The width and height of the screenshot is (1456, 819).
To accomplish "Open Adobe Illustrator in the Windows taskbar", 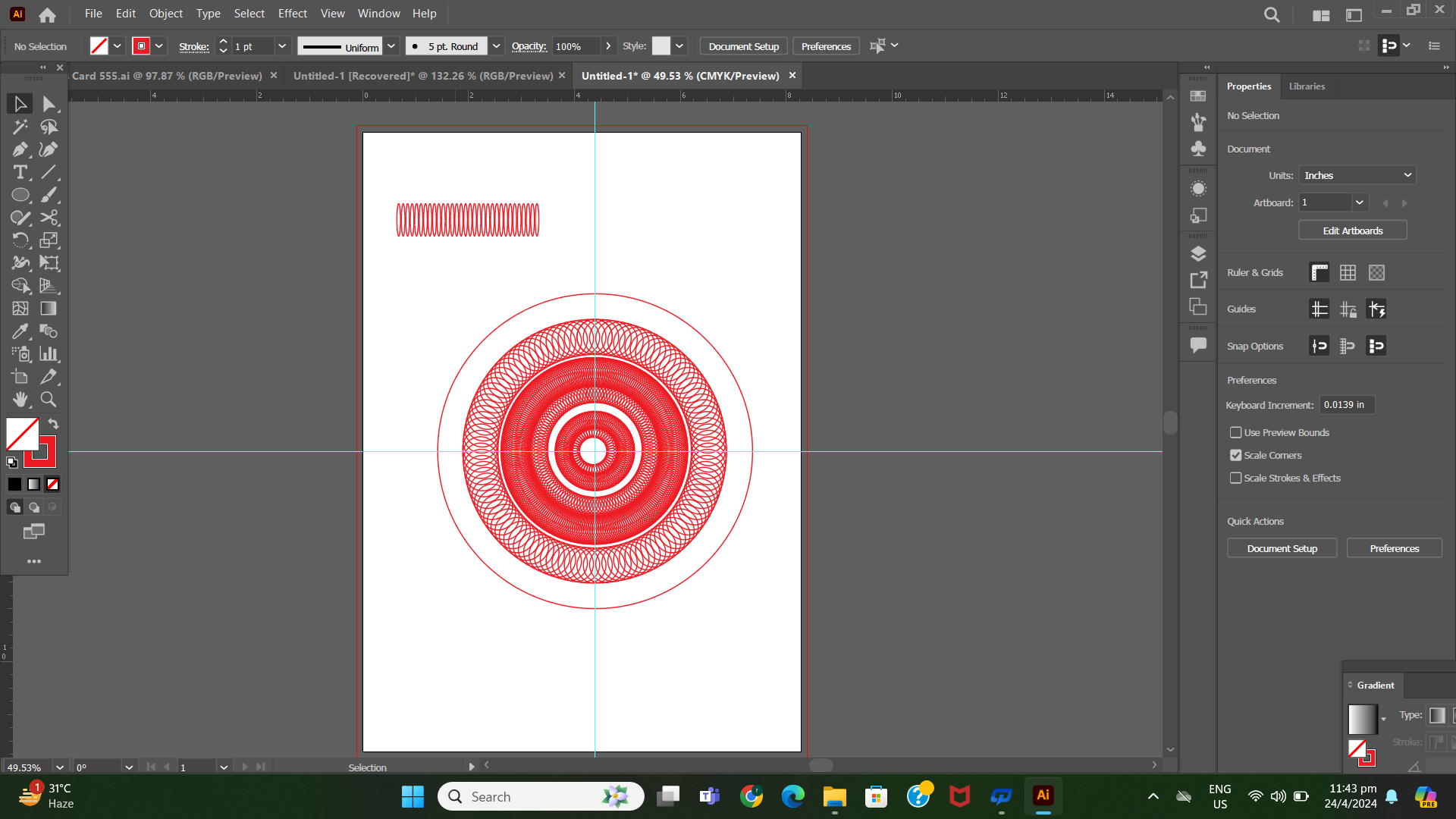I will pyautogui.click(x=1043, y=796).
